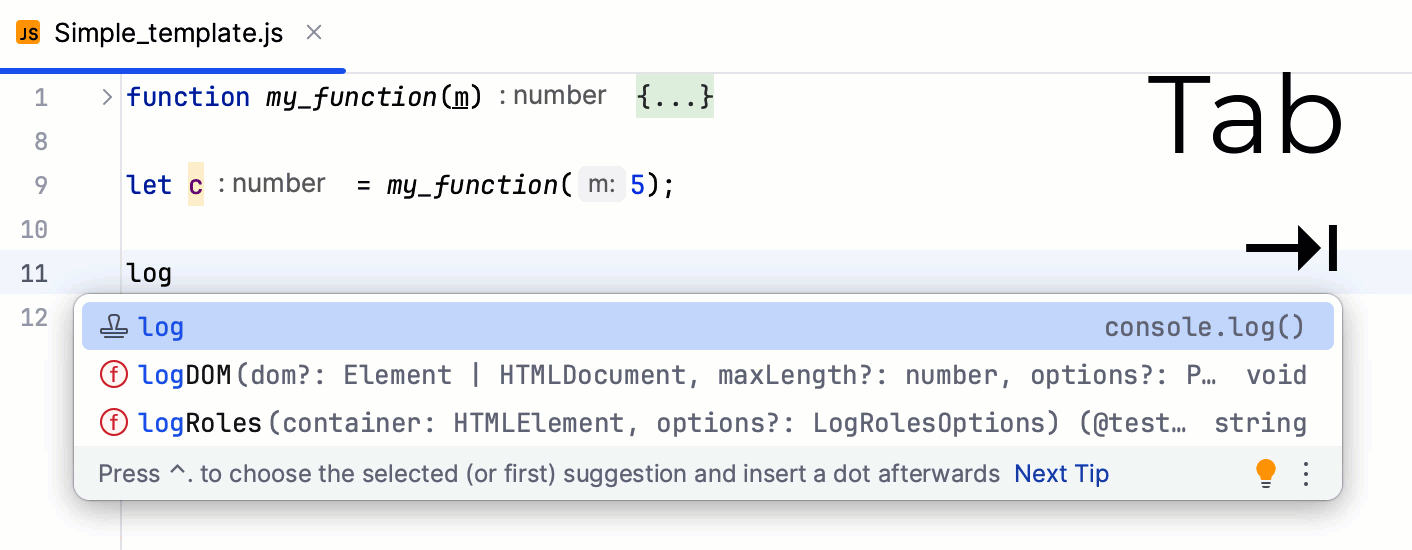This screenshot has width=1412, height=550.
Task: Click the folded {...} code placeholder
Action: tap(675, 97)
